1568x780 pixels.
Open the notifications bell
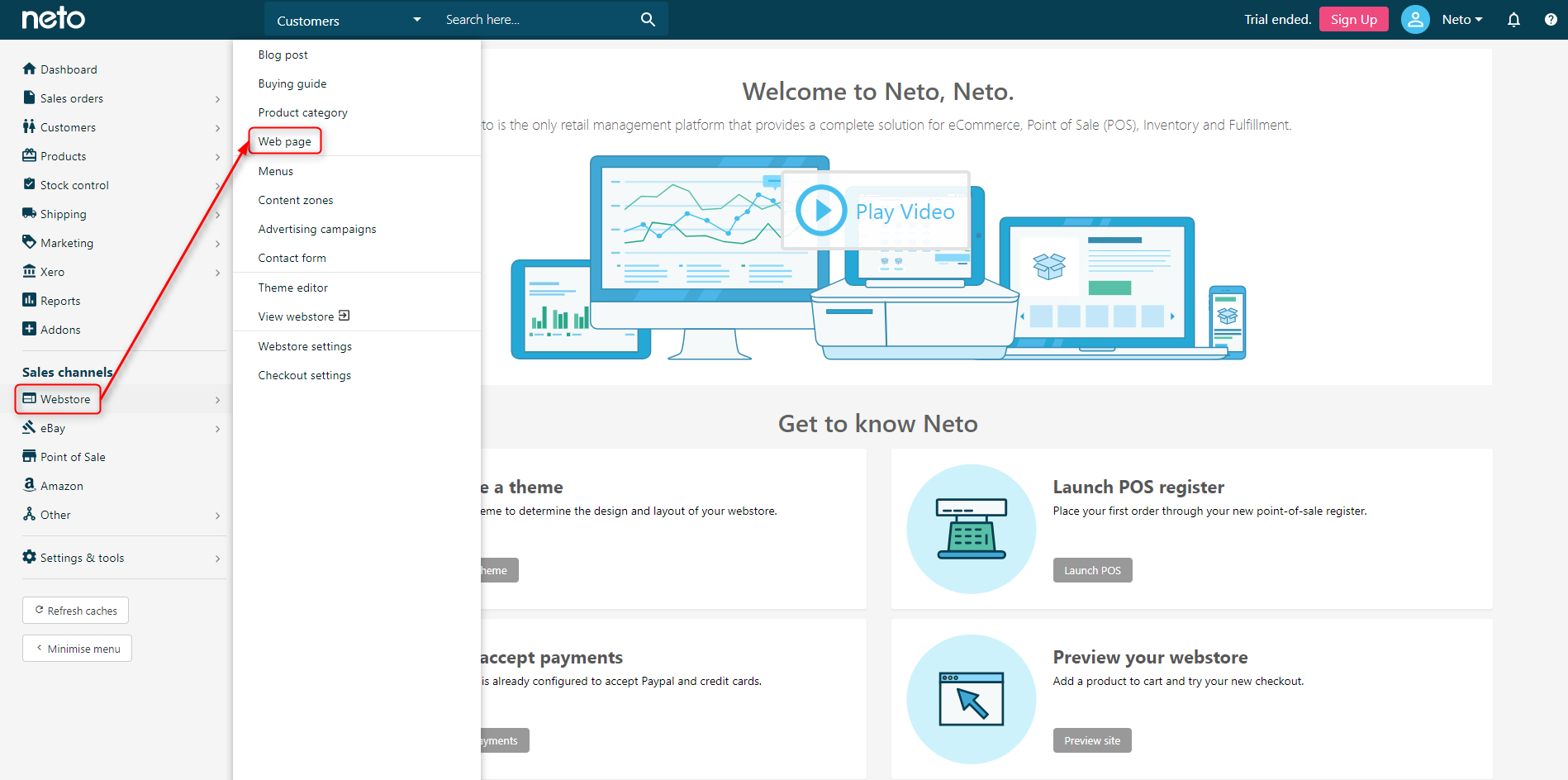click(x=1513, y=19)
